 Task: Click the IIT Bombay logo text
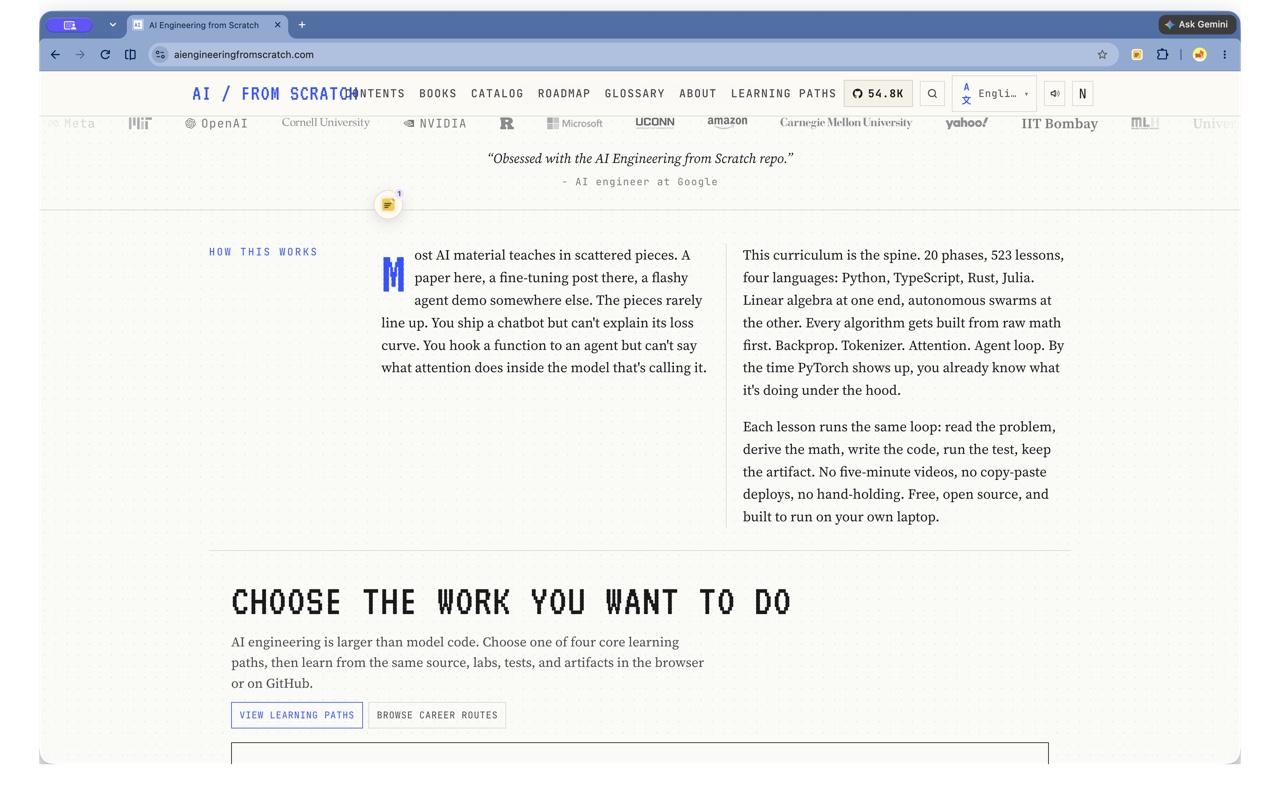(1059, 124)
